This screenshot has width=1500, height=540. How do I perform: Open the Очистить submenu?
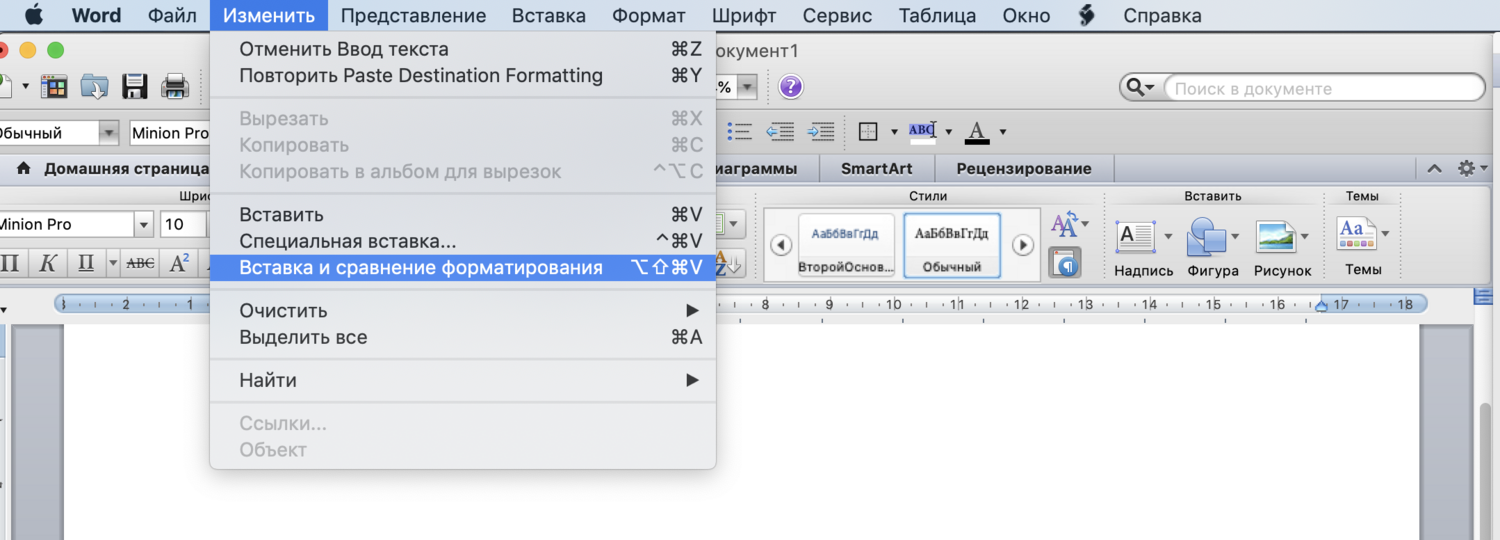point(463,311)
